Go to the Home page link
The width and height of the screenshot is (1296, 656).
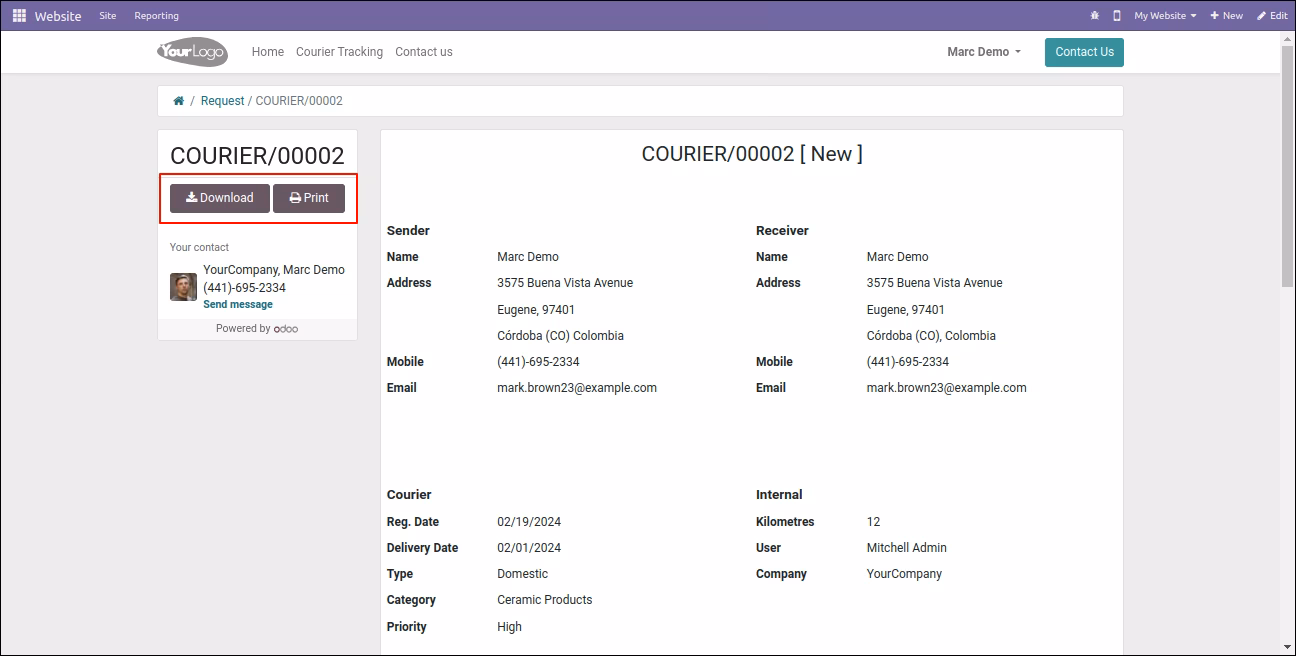(x=268, y=52)
